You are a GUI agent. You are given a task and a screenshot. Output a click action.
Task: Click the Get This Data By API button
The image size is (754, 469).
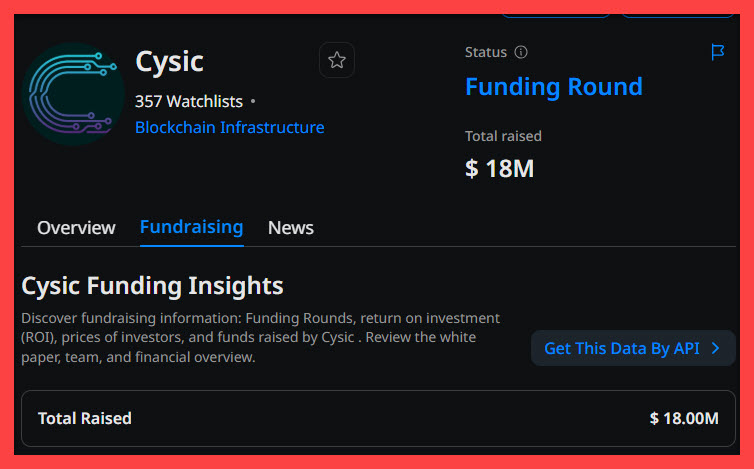633,348
